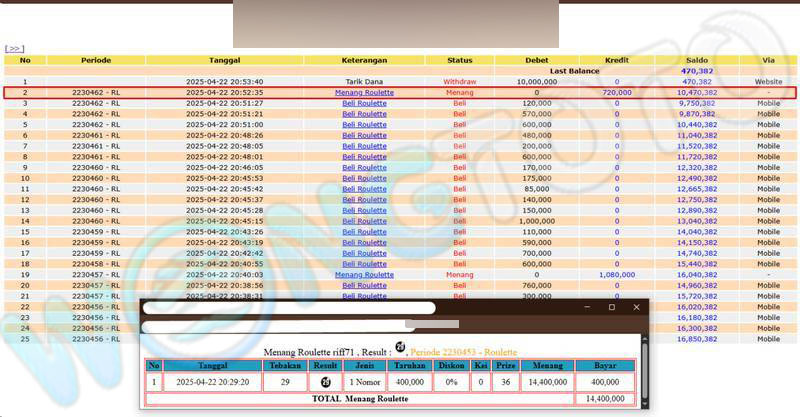Open Beli Roulette link at 20:51:27
This screenshot has height=417, width=800.
coord(364,103)
